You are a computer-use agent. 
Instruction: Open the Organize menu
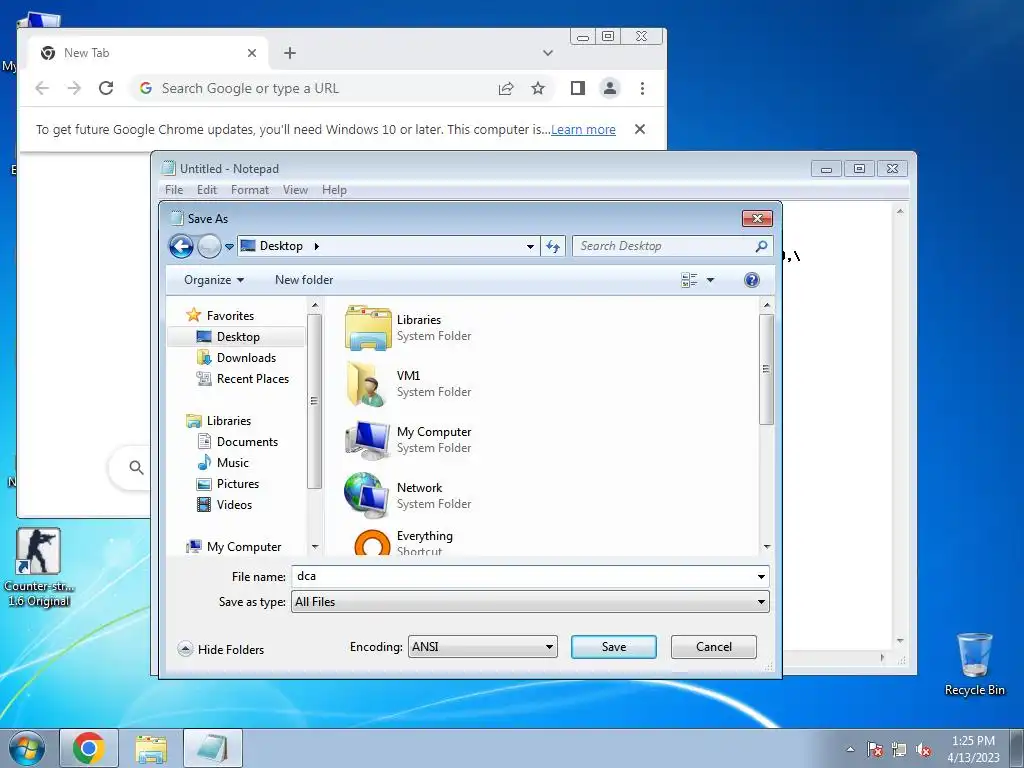click(214, 280)
